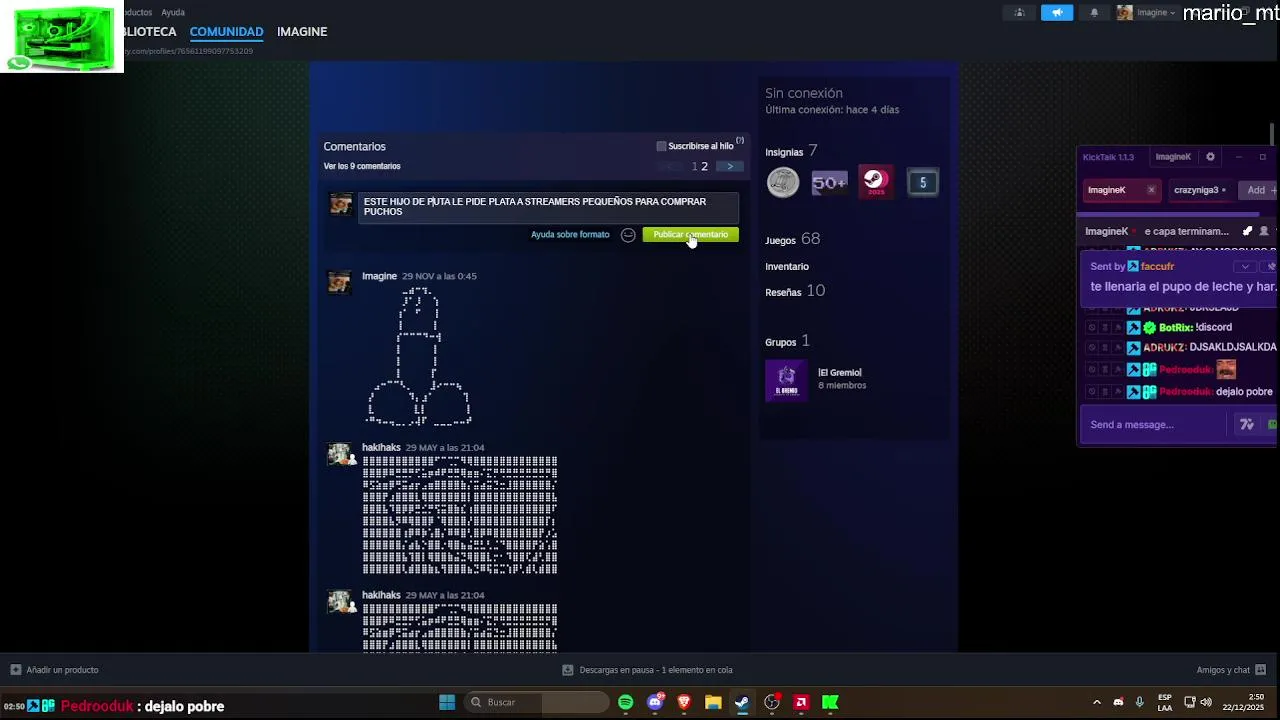Click the microphone tray icon
The width and height of the screenshot is (1280, 720).
pos(1139,702)
